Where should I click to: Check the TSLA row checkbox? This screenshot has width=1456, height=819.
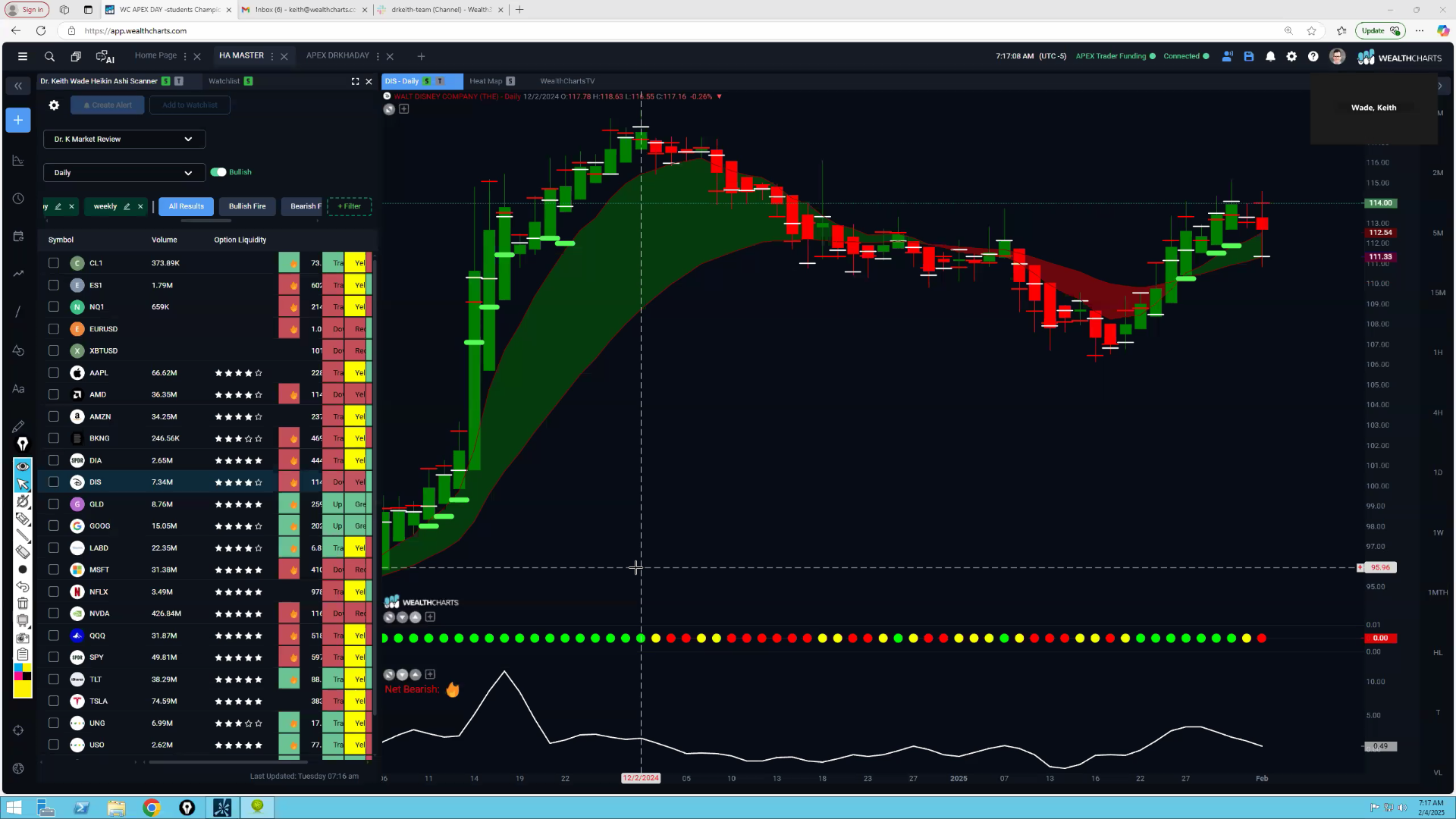click(53, 701)
